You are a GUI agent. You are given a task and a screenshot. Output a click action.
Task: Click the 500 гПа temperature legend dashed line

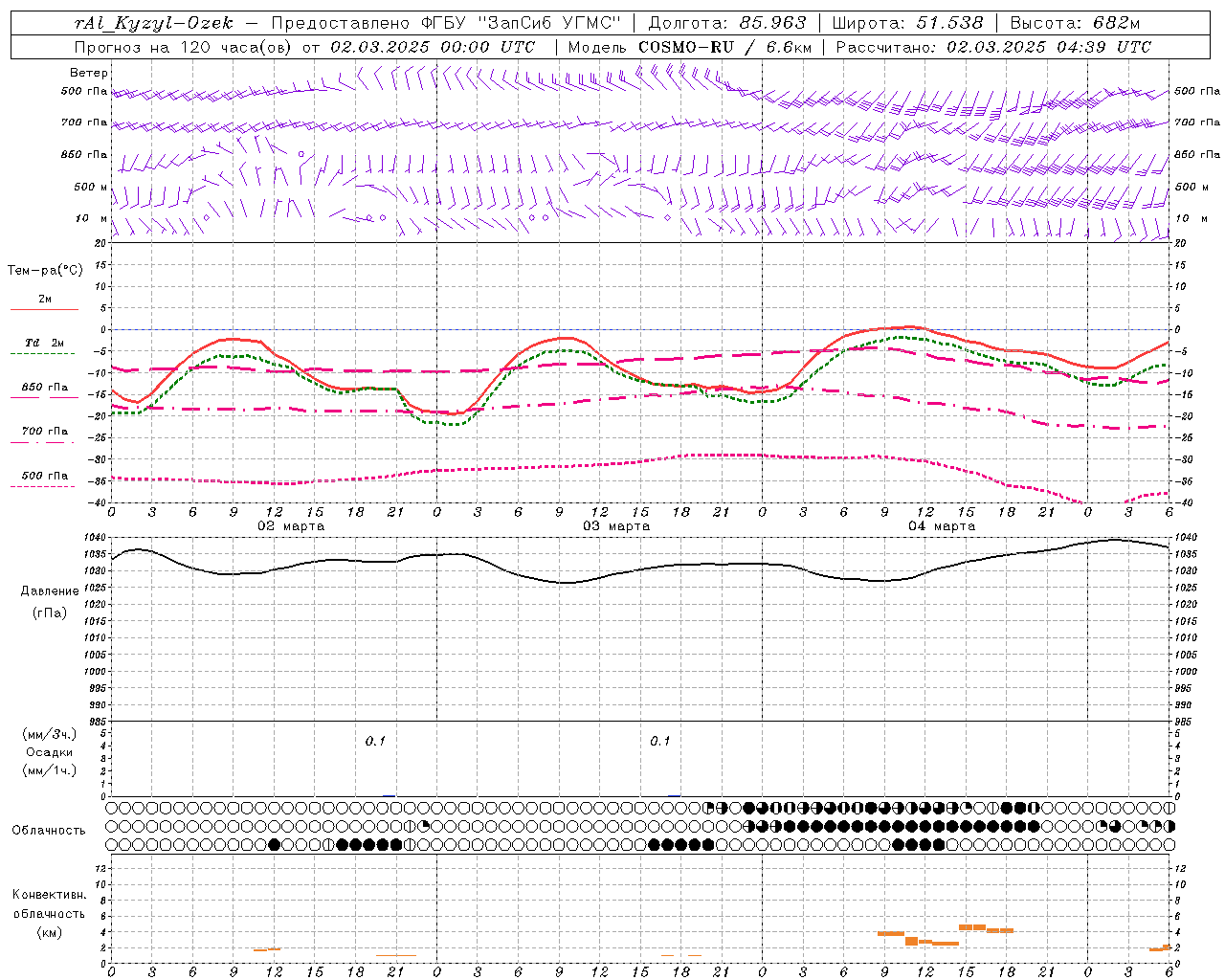43,486
